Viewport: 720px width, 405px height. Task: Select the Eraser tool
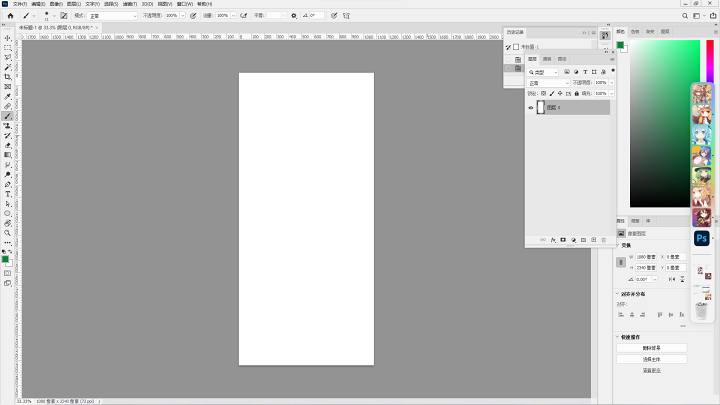click(8, 145)
